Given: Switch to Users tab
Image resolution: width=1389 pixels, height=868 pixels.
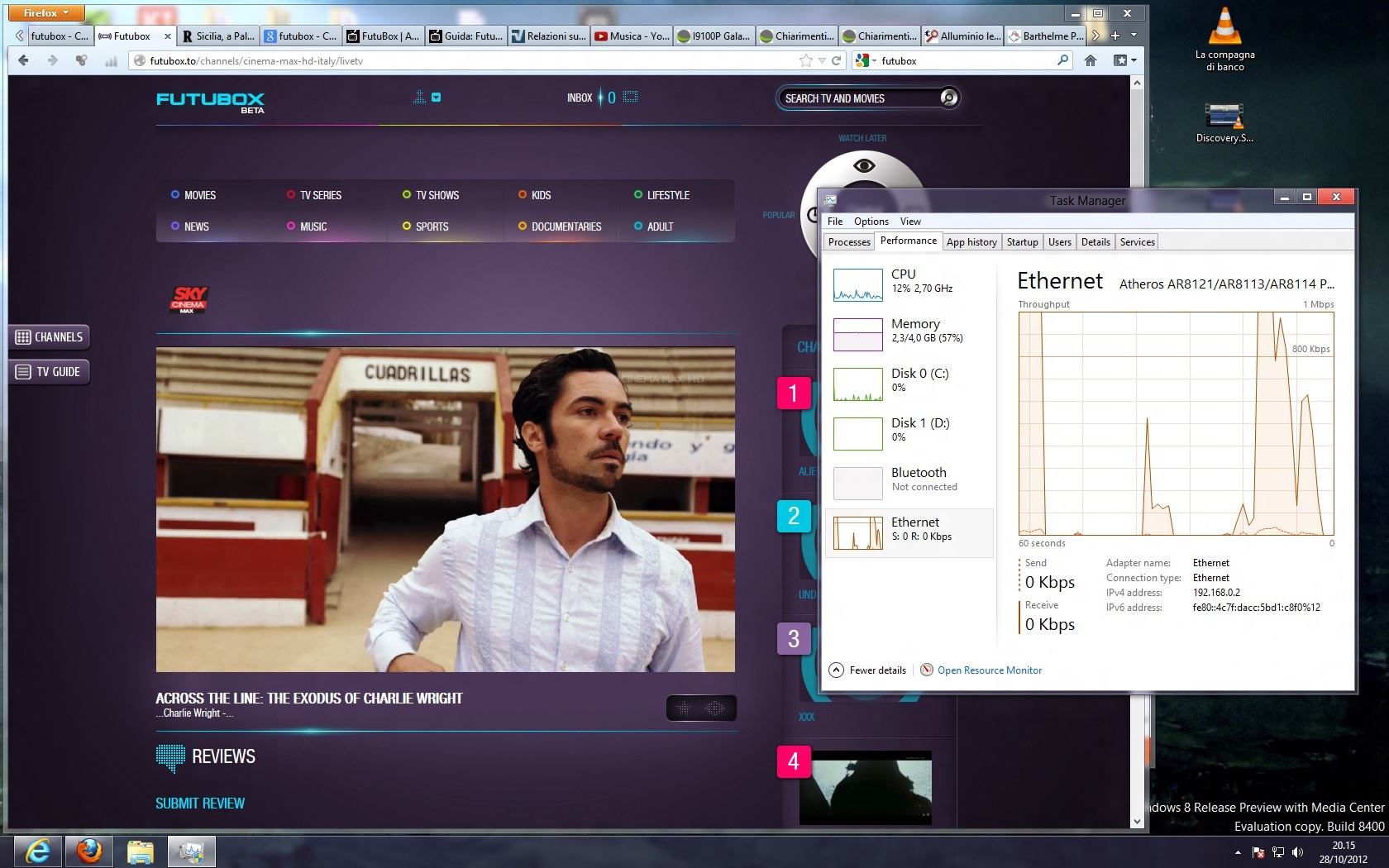Looking at the screenshot, I should coord(1059,242).
